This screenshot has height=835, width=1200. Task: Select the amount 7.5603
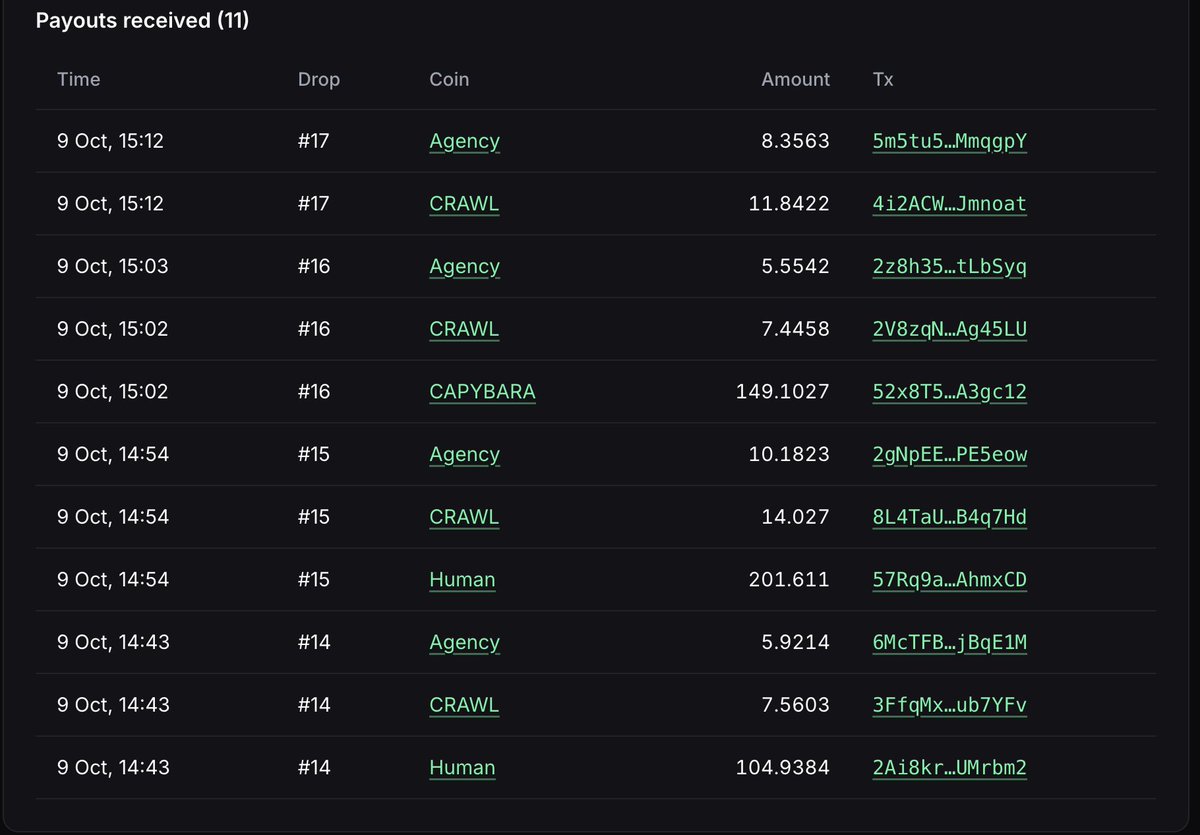[794, 705]
